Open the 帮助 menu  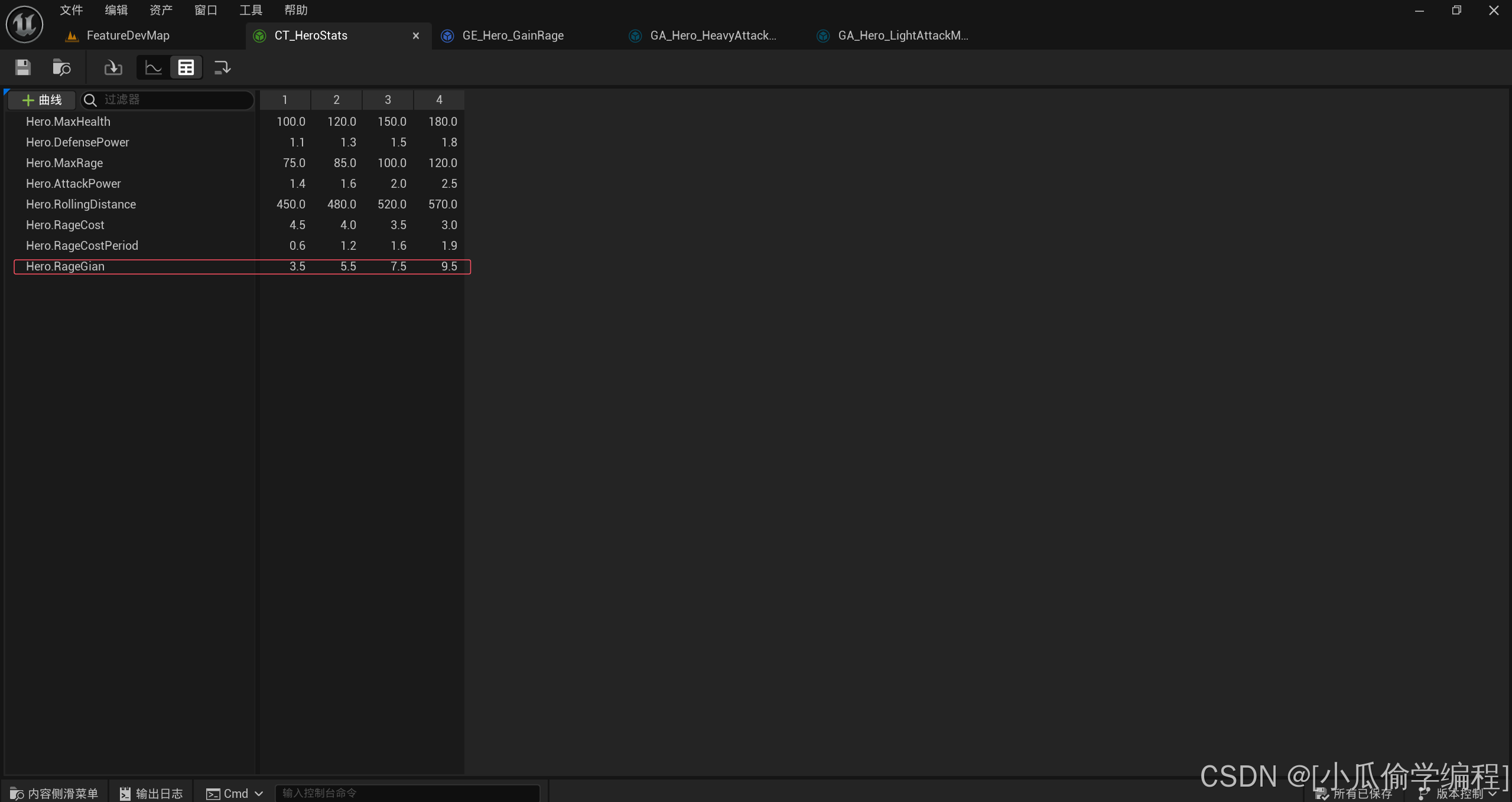click(296, 10)
